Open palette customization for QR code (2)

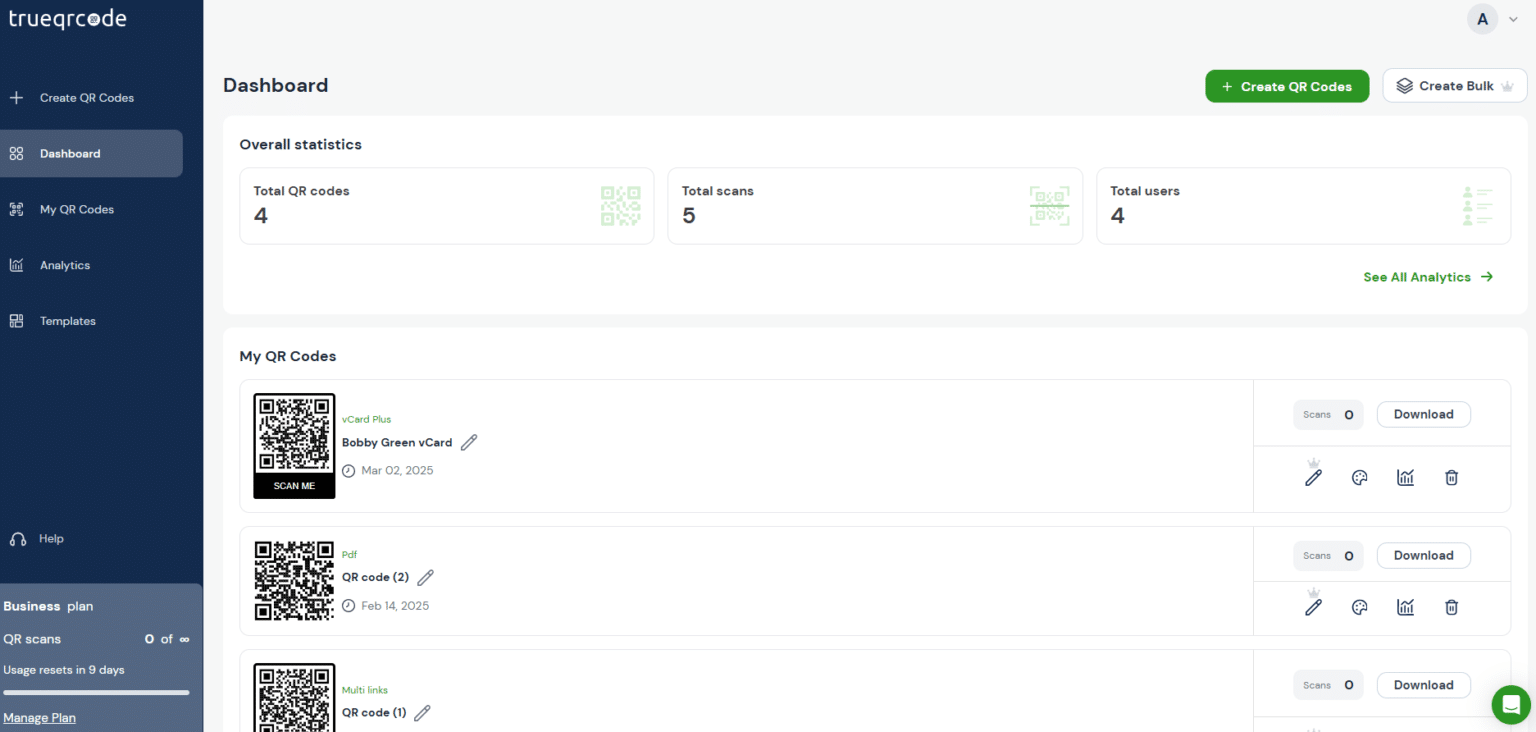(1359, 607)
